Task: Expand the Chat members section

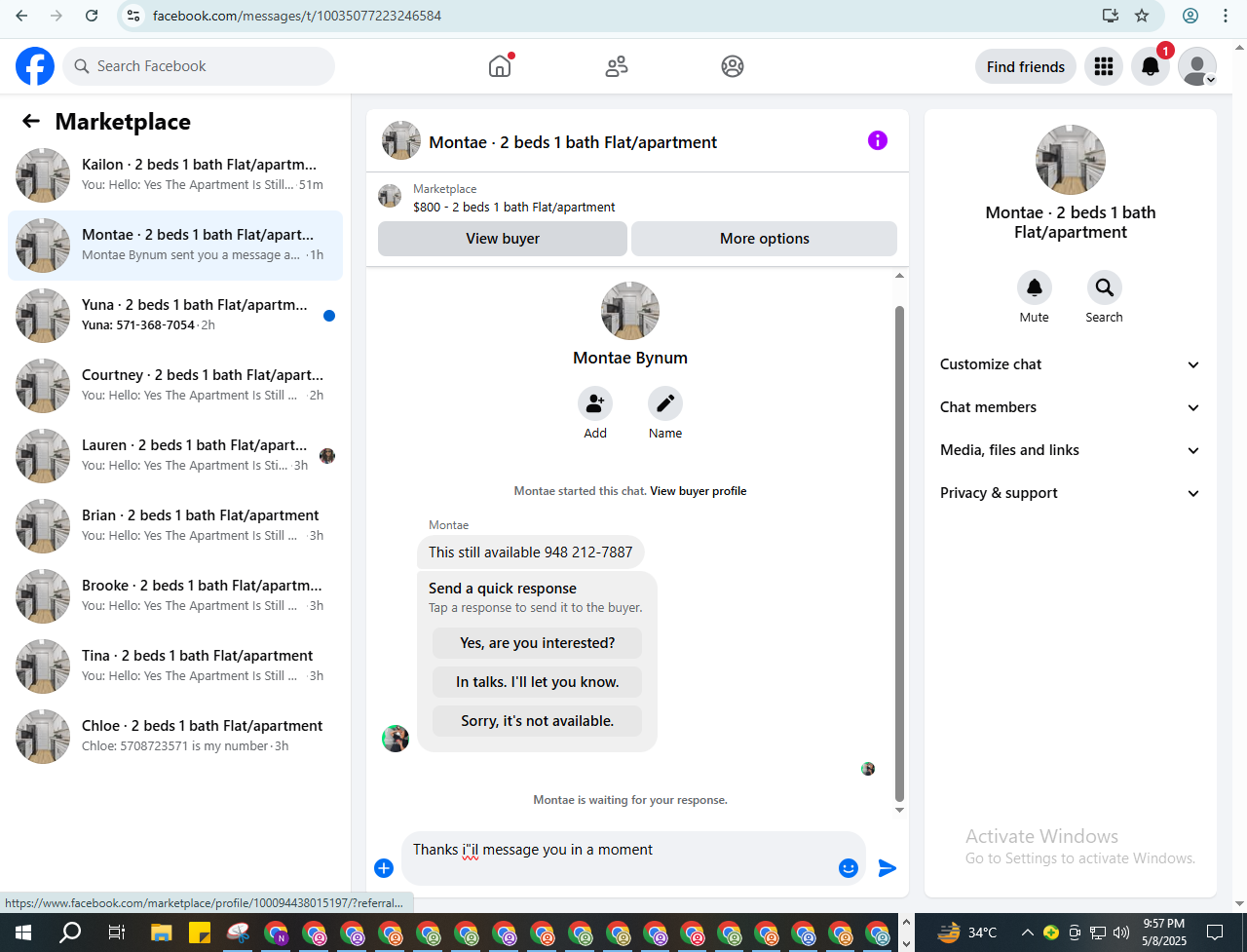Action: 1071,407
